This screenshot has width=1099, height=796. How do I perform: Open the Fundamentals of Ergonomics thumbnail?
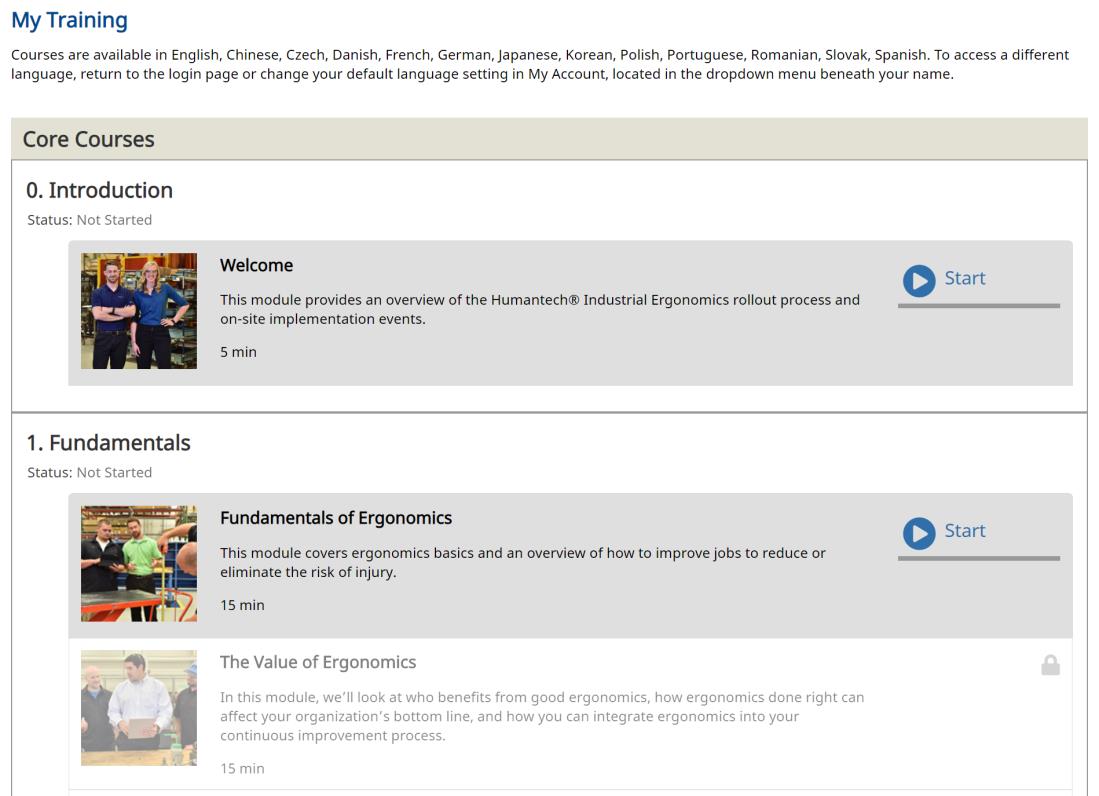[x=139, y=563]
